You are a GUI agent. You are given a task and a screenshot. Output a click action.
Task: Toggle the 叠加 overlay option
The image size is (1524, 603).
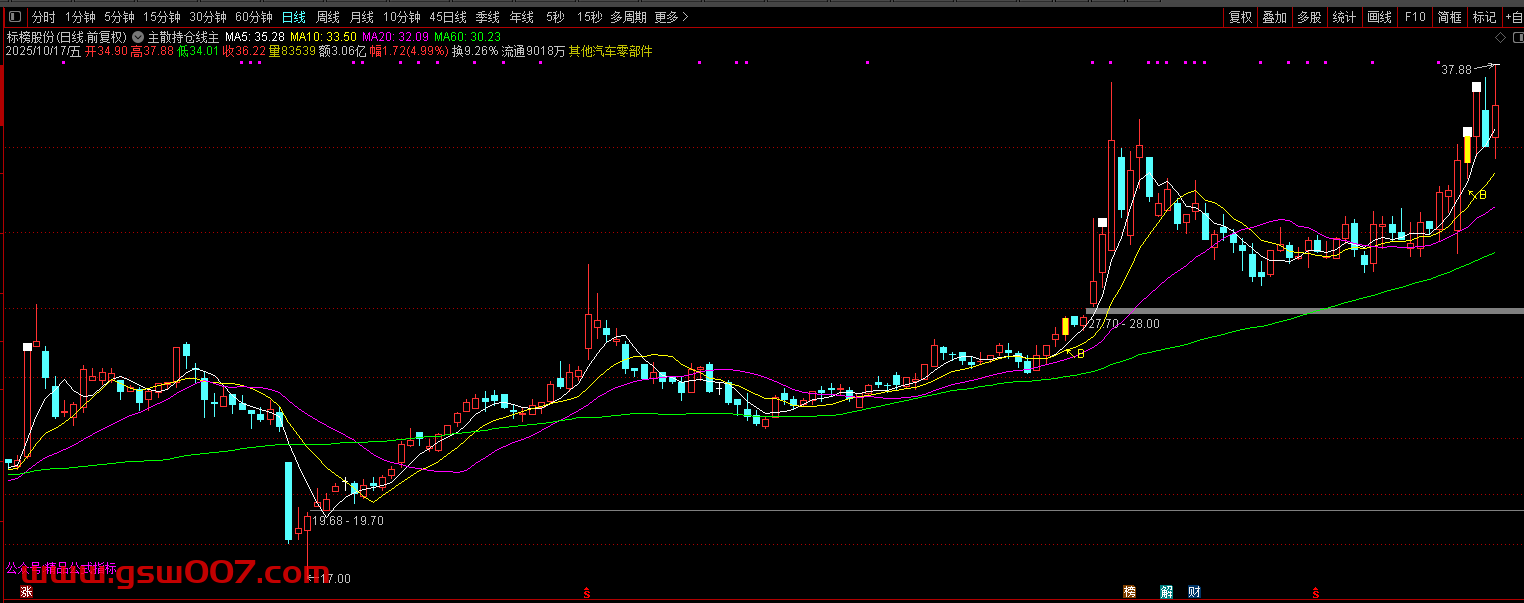1274,17
